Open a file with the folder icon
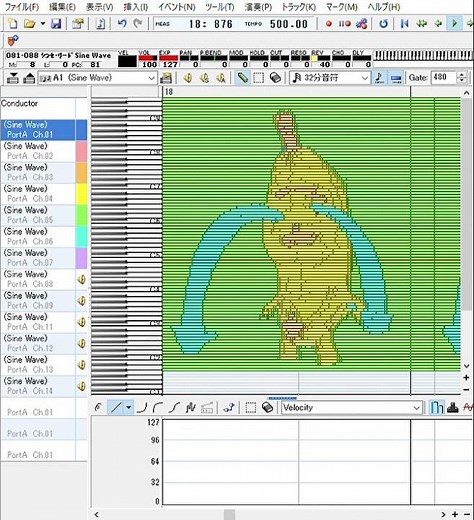474x520 pixels. click(x=29, y=24)
